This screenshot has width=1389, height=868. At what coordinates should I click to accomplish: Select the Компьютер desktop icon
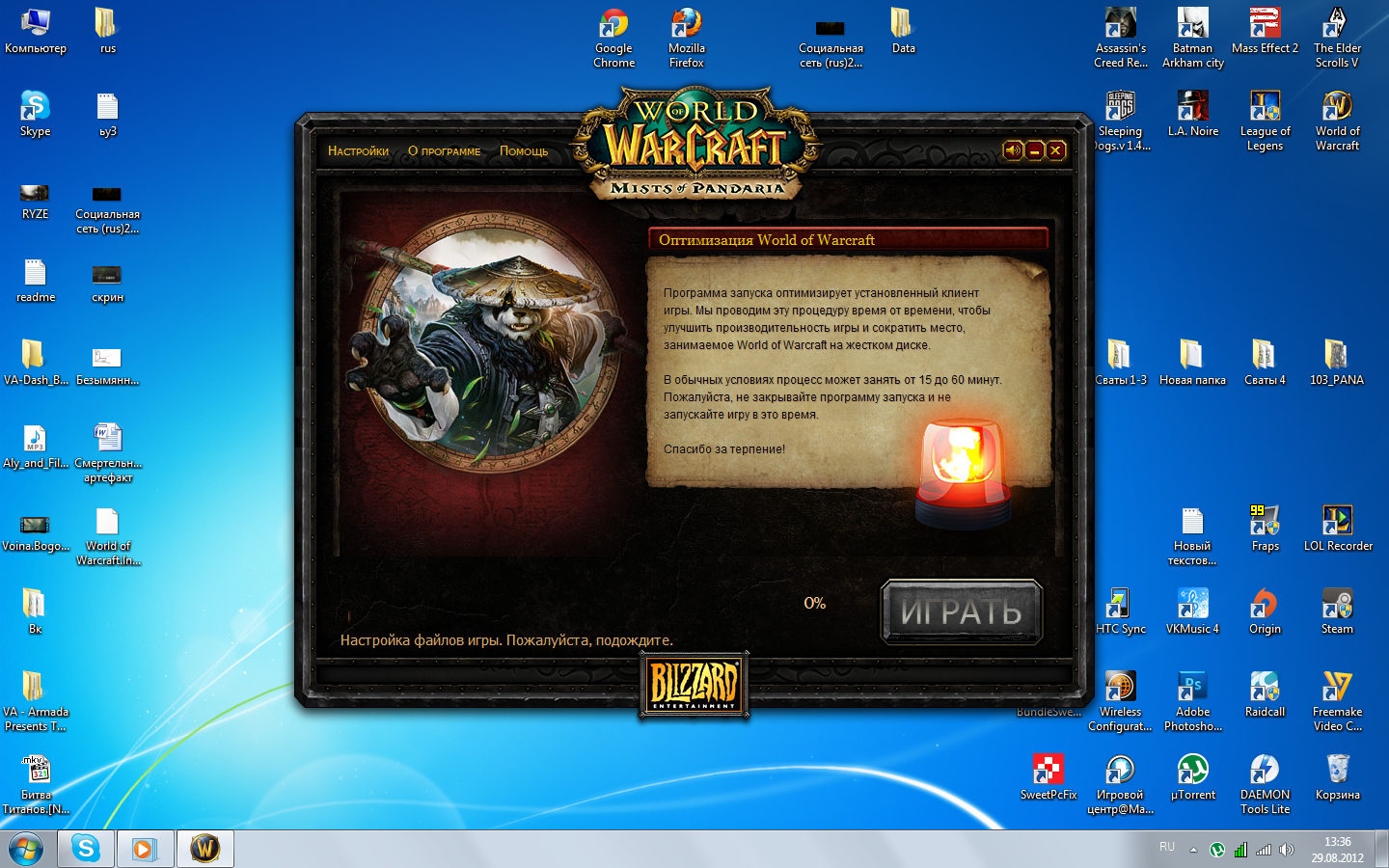(36, 32)
